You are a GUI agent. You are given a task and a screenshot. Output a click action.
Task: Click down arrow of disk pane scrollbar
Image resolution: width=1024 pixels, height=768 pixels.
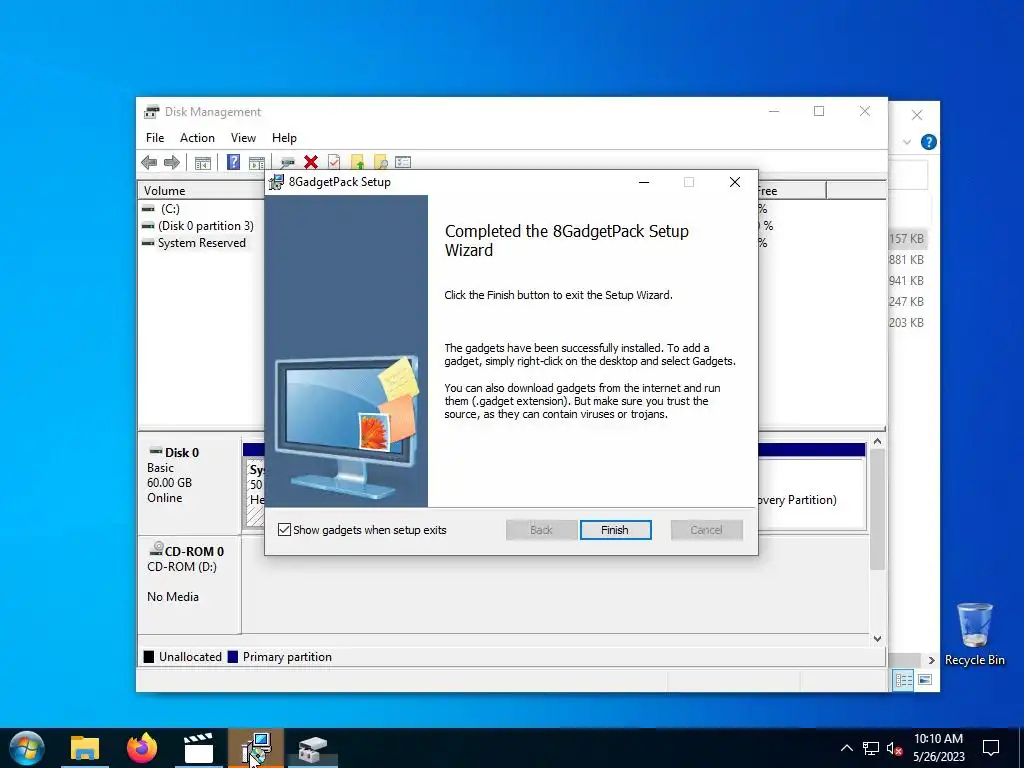point(878,639)
